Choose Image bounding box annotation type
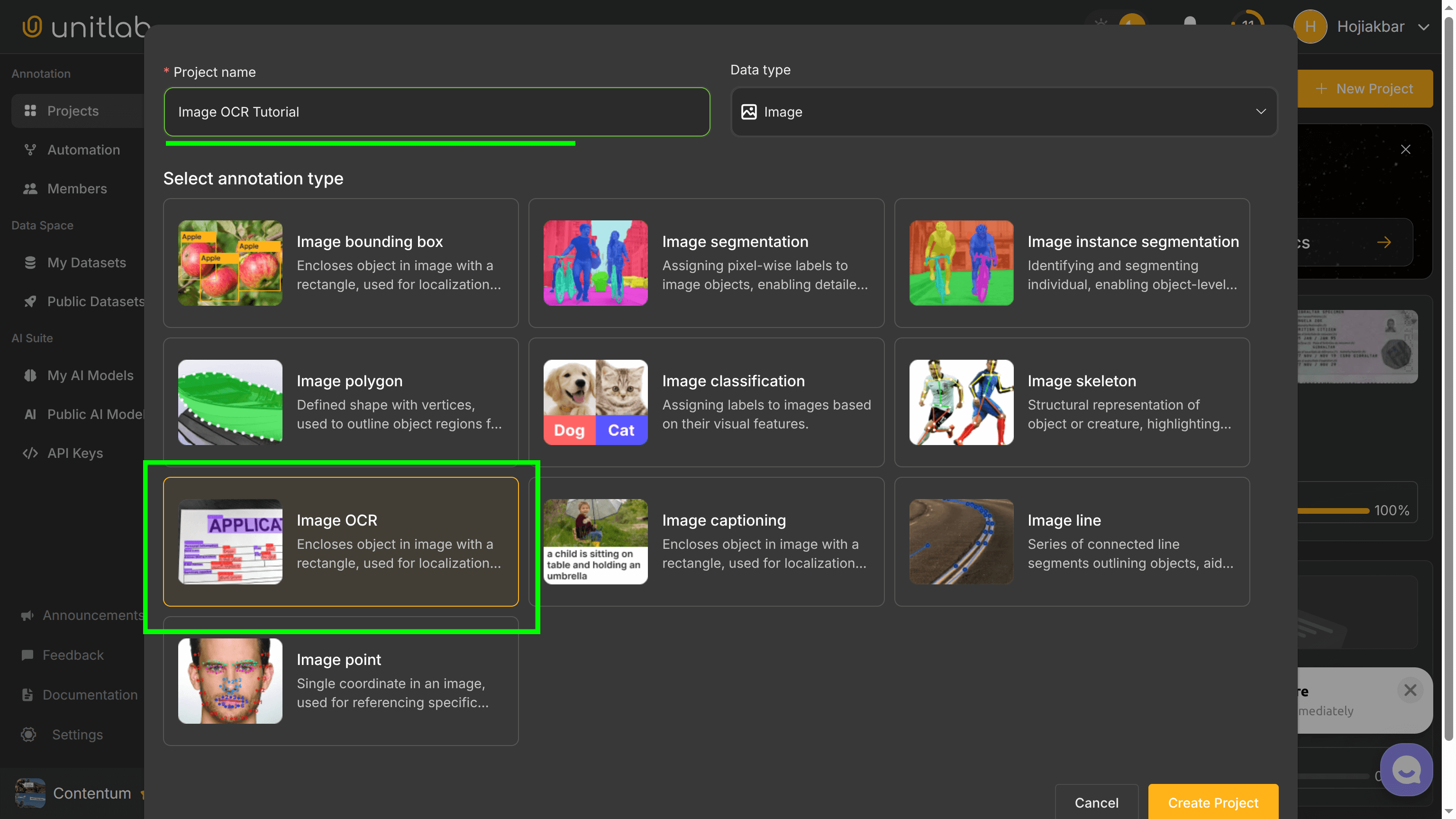Screen dimensions: 1456x819 point(340,263)
